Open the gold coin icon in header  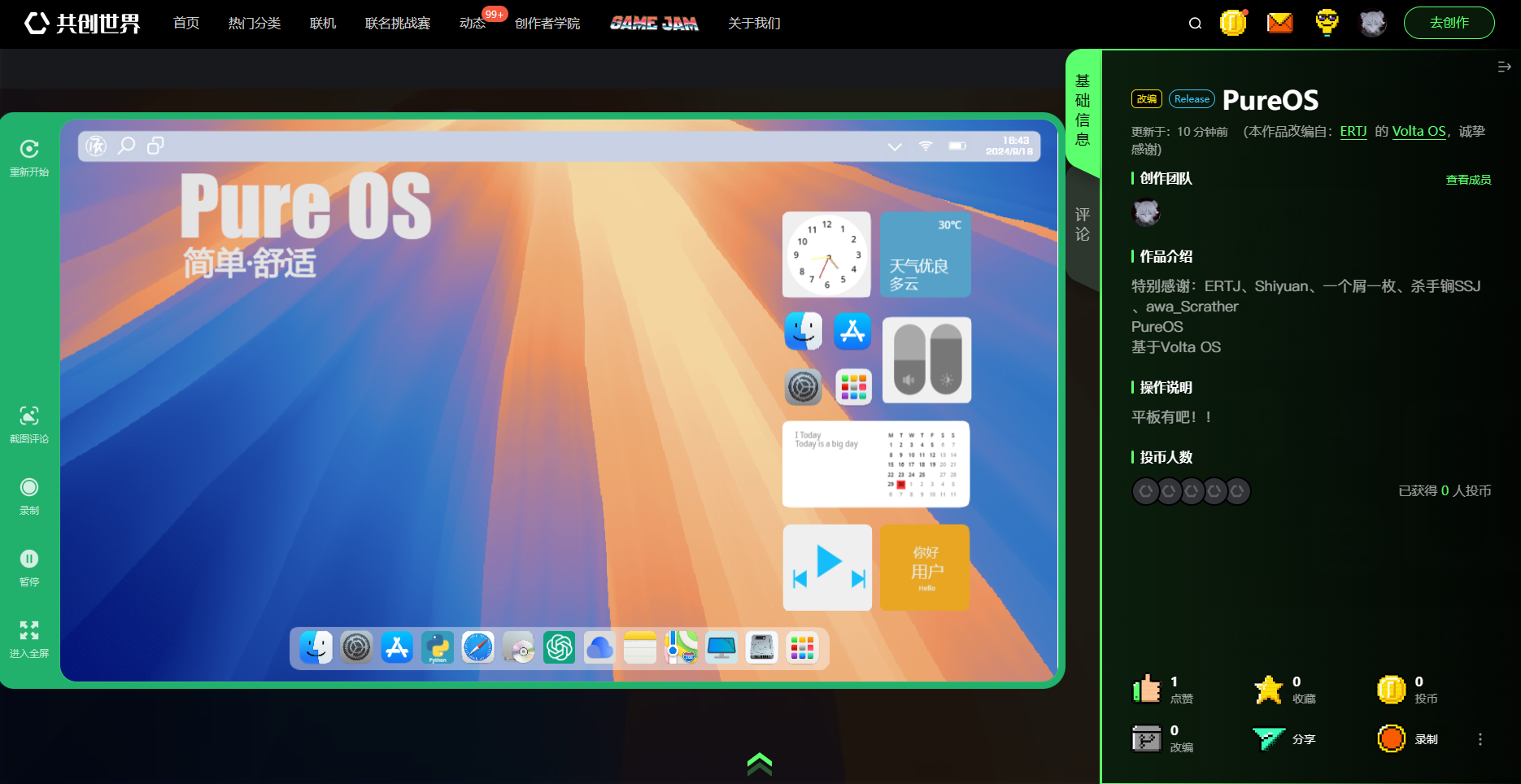[1233, 23]
